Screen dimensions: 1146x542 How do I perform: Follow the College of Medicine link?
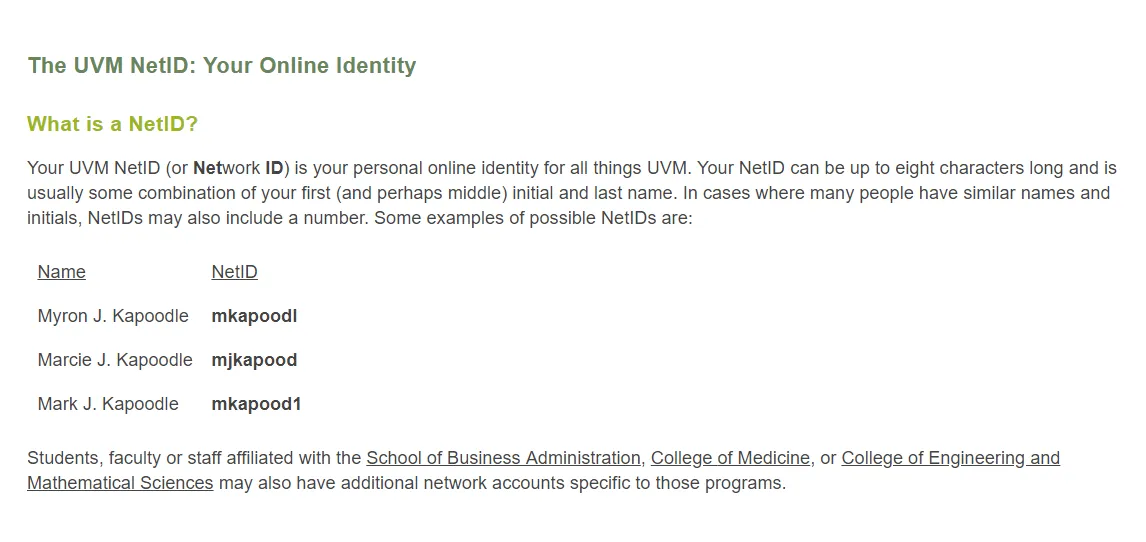click(730, 458)
